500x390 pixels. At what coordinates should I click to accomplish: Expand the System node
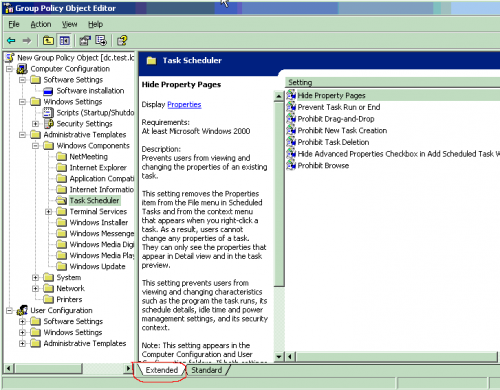coord(35,277)
